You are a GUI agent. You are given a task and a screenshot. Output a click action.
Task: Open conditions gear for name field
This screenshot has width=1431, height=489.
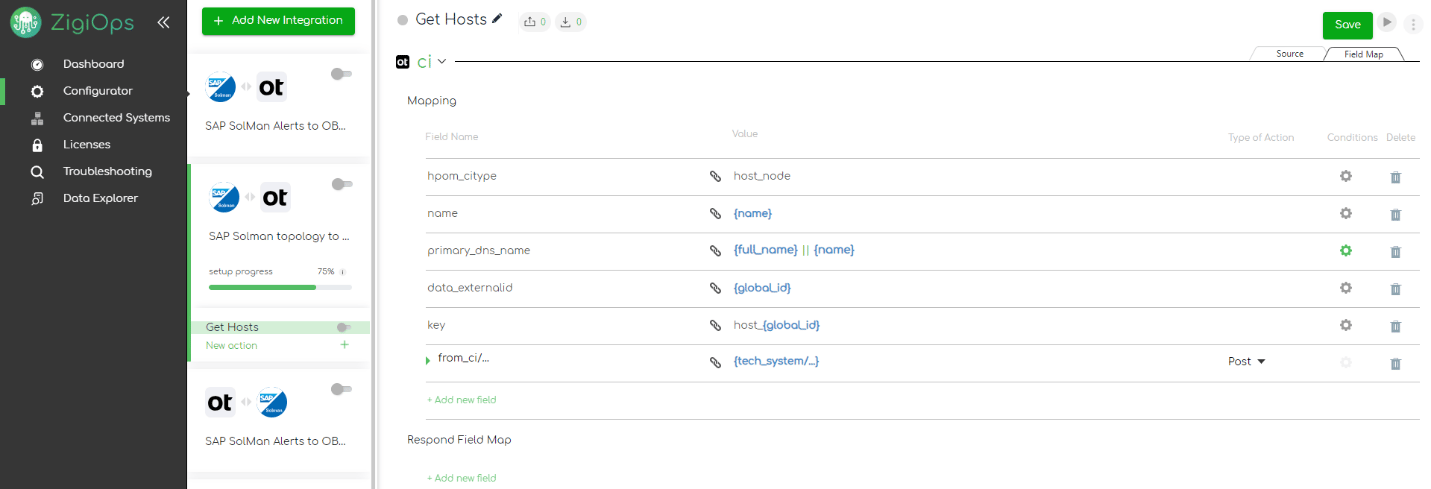[x=1346, y=213]
